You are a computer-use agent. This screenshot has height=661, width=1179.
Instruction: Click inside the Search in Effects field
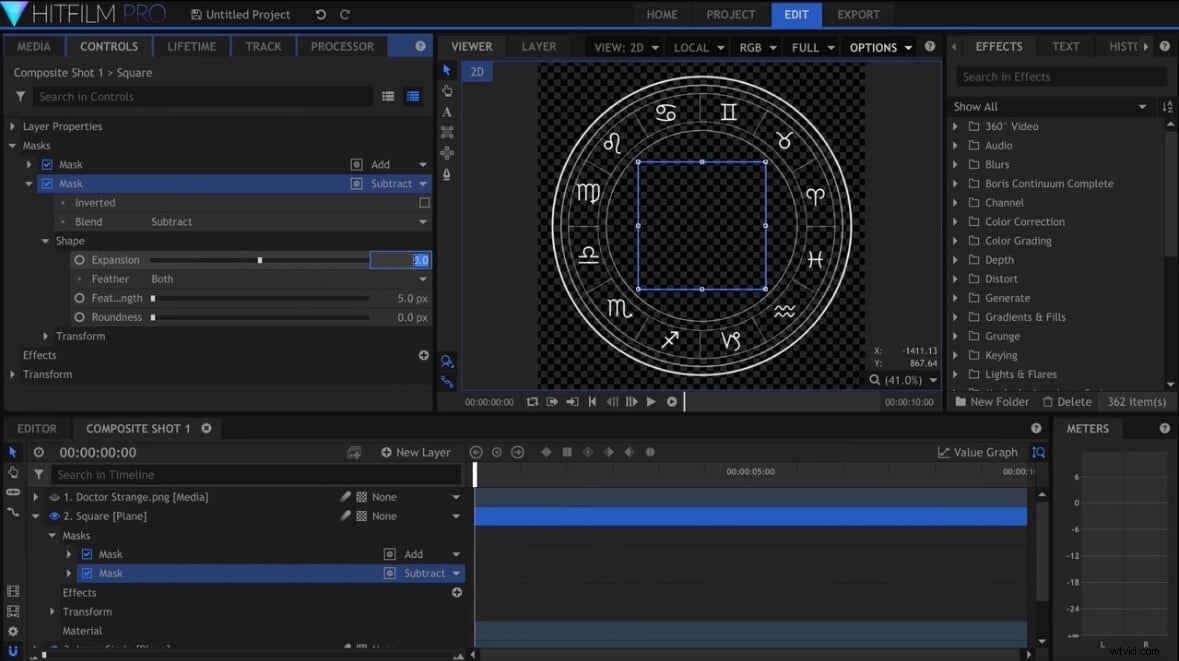coord(1060,76)
